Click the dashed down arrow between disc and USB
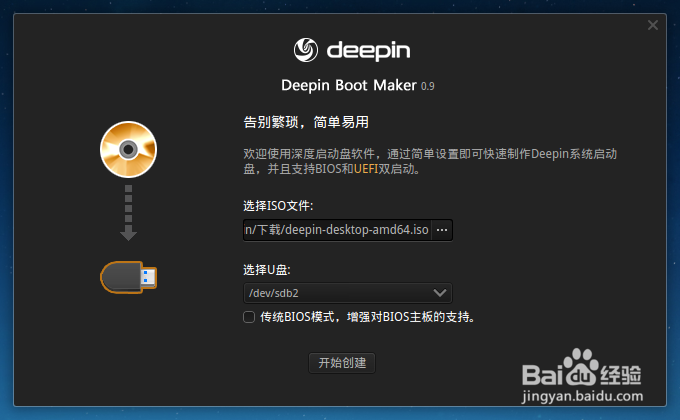680x420 pixels. tap(128, 213)
